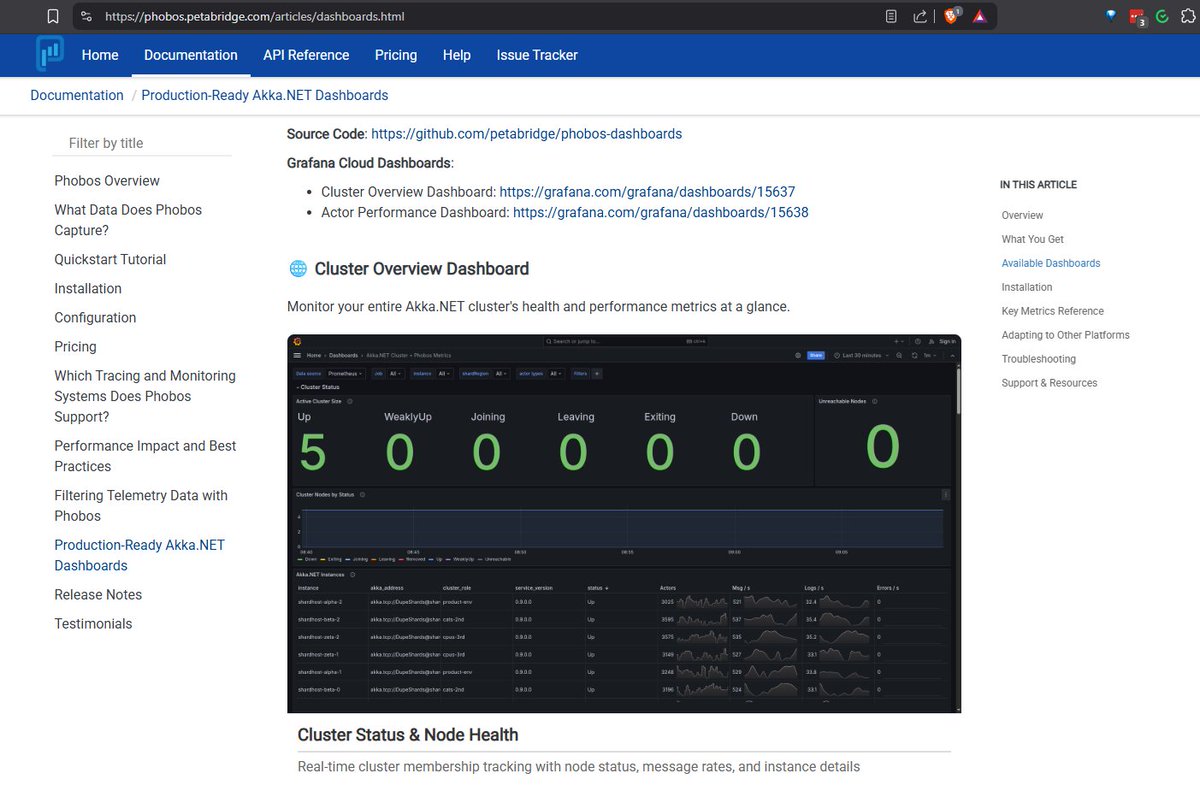Toggle reader mode icon in address bar
The height and width of the screenshot is (797, 1200).
click(891, 16)
